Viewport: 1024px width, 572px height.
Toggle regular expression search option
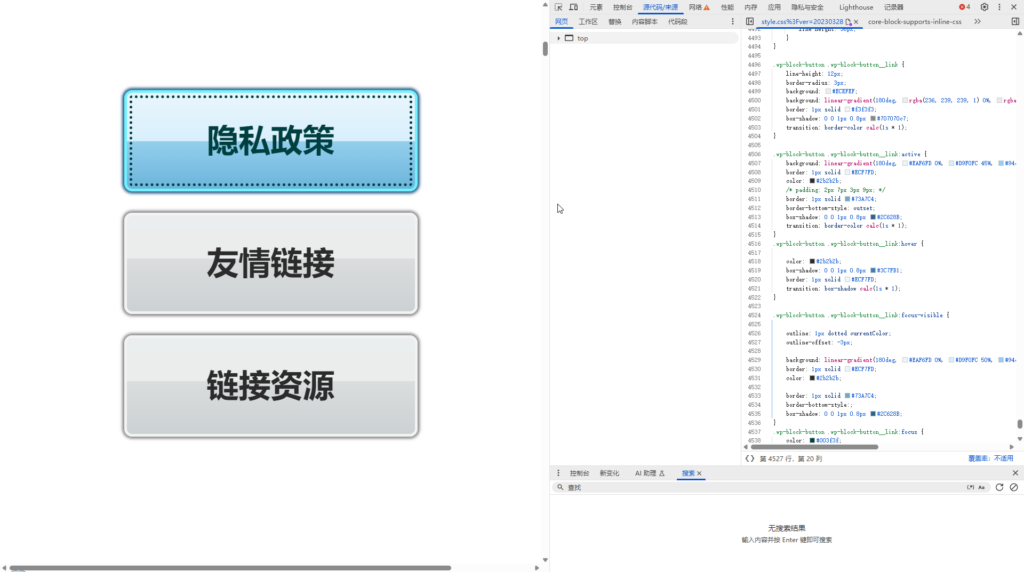click(x=970, y=487)
